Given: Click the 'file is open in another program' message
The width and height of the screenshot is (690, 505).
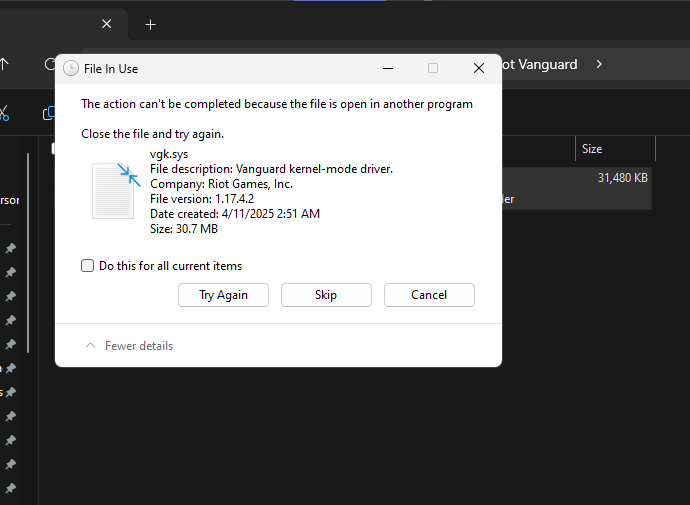Looking at the screenshot, I should 277,104.
